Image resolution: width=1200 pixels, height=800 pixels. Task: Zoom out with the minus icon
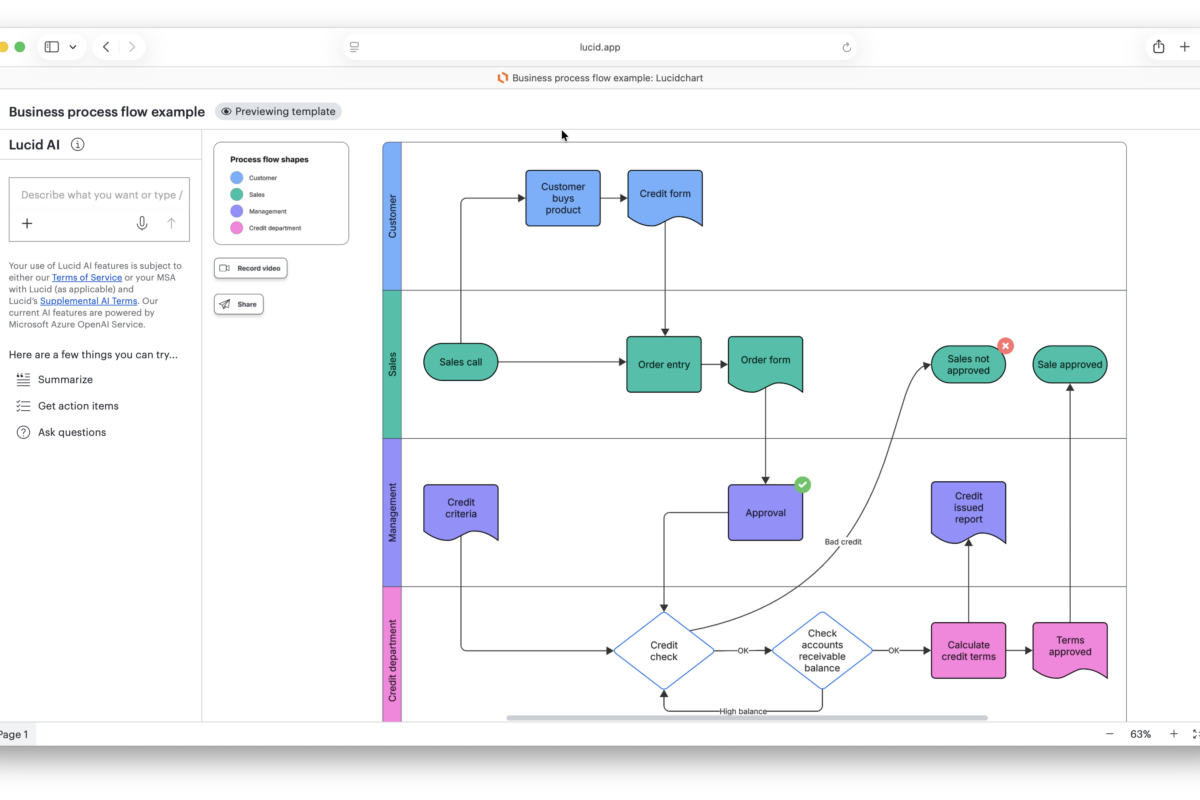[1109, 734]
